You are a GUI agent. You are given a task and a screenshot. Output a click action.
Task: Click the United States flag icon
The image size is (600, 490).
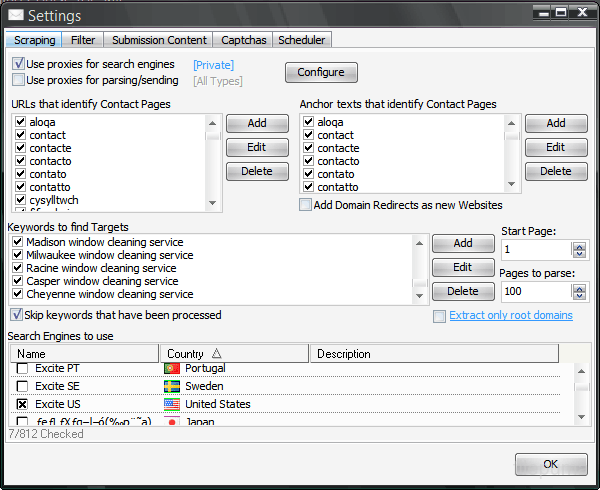[x=170, y=404]
